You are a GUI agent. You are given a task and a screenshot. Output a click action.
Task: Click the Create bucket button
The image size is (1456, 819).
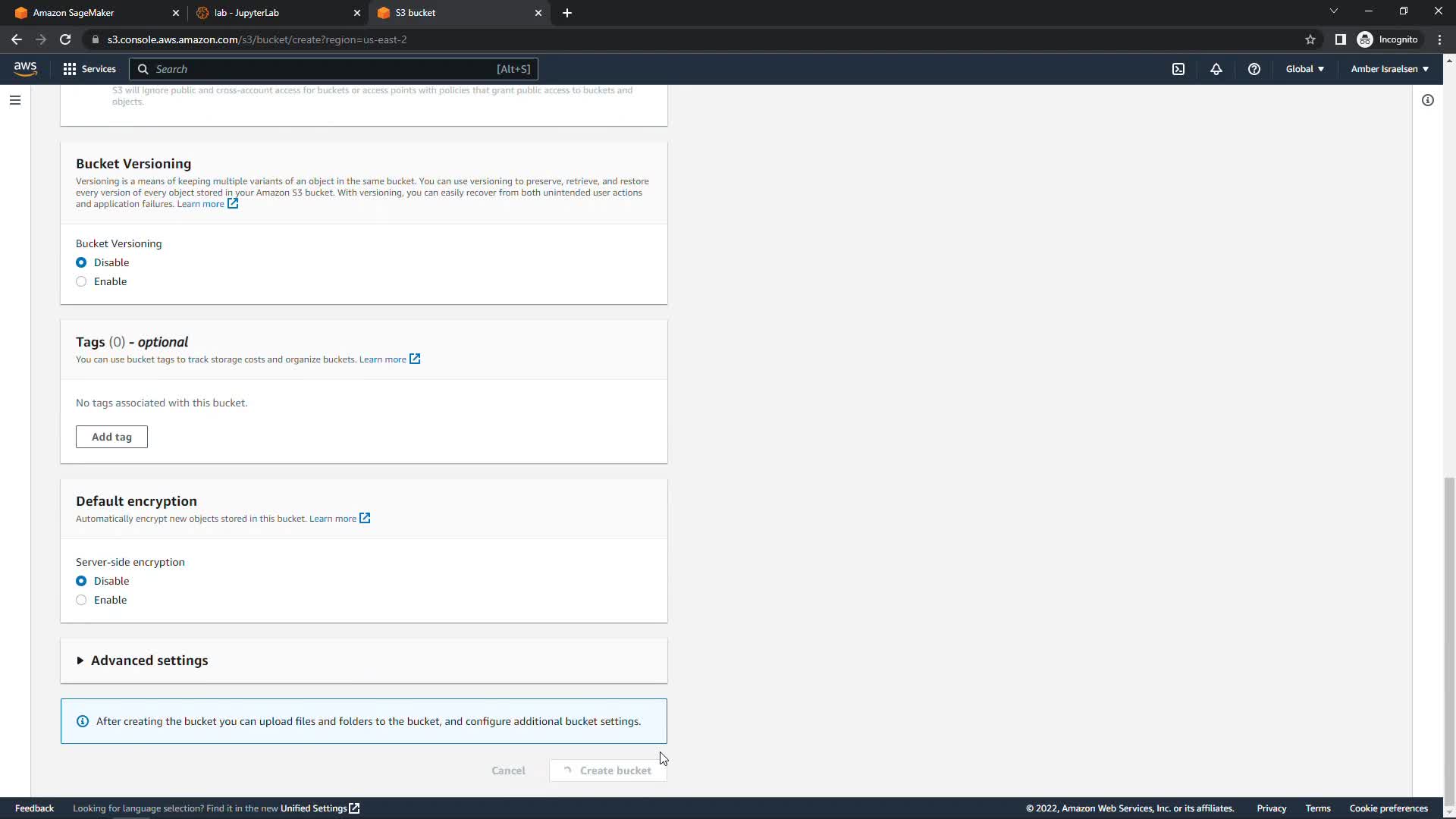608,770
